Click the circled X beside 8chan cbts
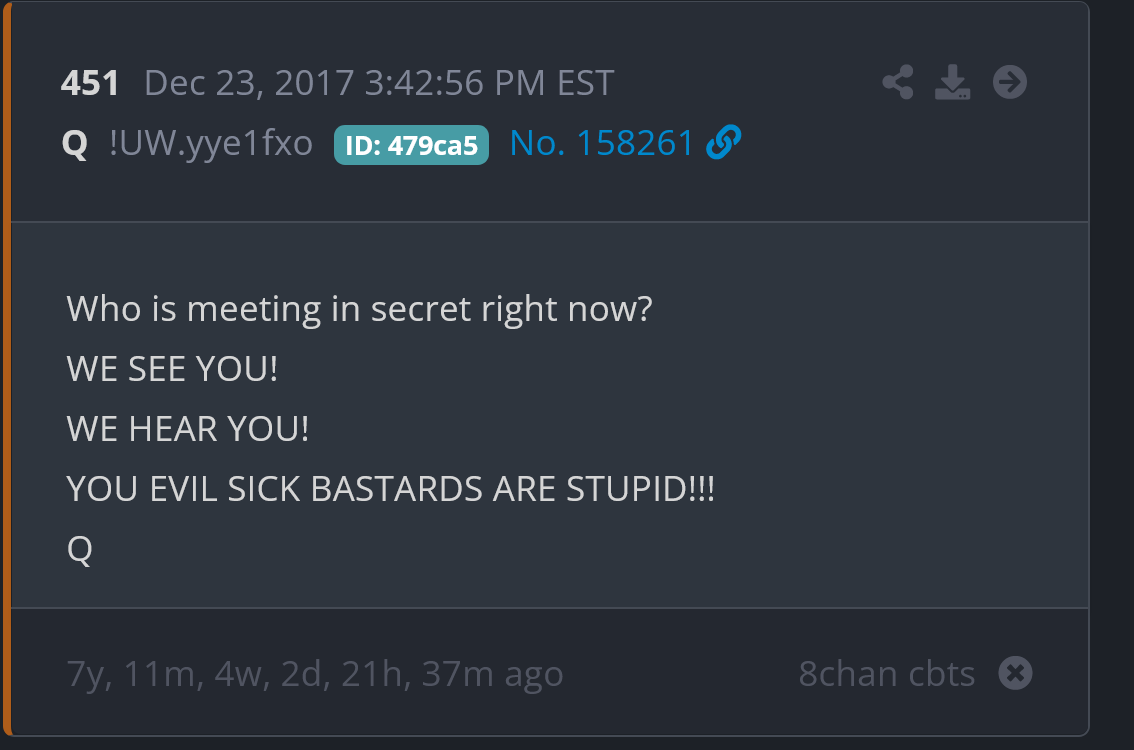The width and height of the screenshot is (1134, 750). [1015, 673]
